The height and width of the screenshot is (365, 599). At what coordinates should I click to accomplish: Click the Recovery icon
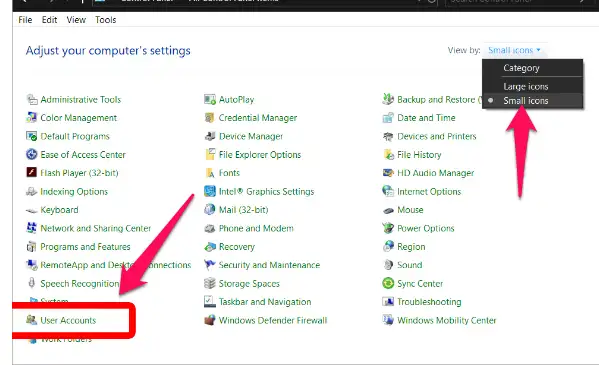tap(210, 247)
